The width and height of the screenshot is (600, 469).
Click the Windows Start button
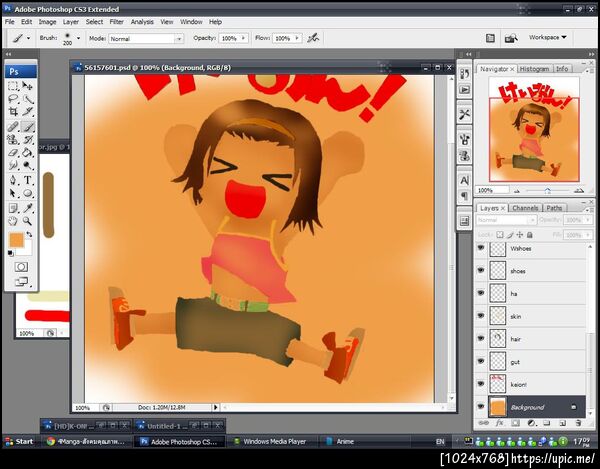[19, 441]
